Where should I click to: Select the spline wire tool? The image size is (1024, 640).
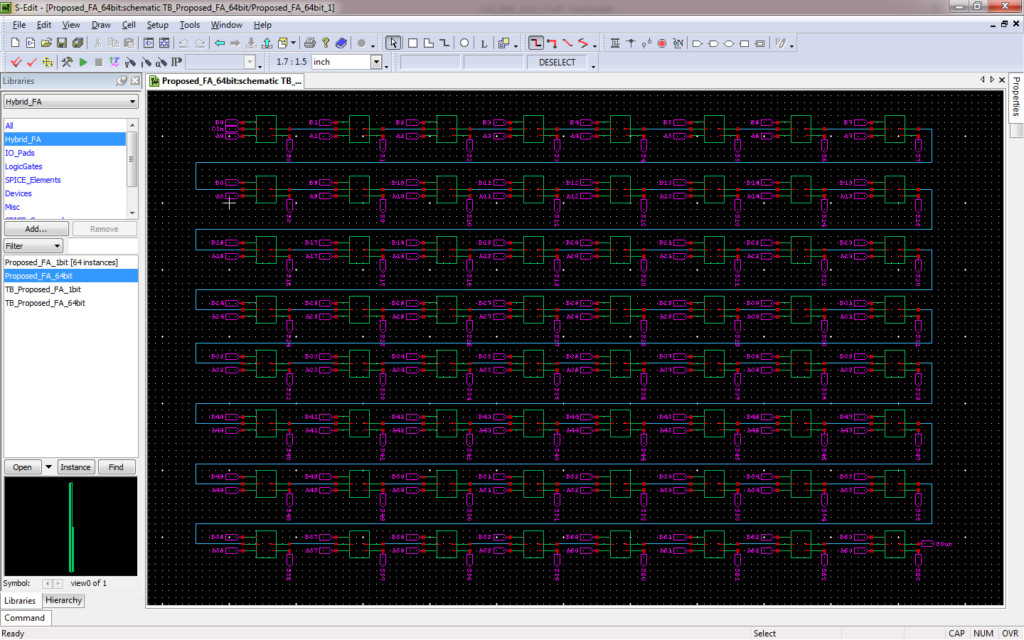[x=582, y=42]
